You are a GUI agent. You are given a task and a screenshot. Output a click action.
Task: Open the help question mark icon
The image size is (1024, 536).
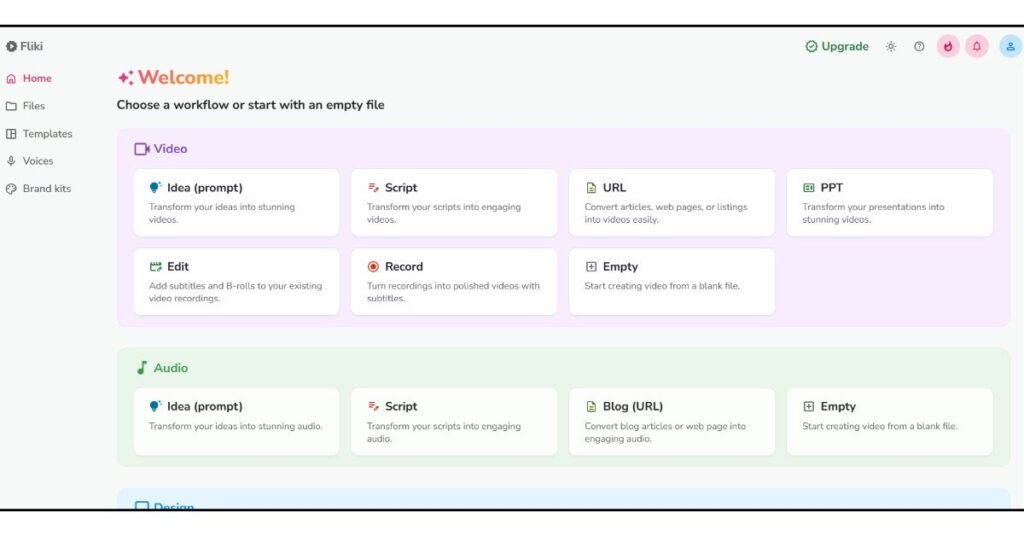point(919,47)
